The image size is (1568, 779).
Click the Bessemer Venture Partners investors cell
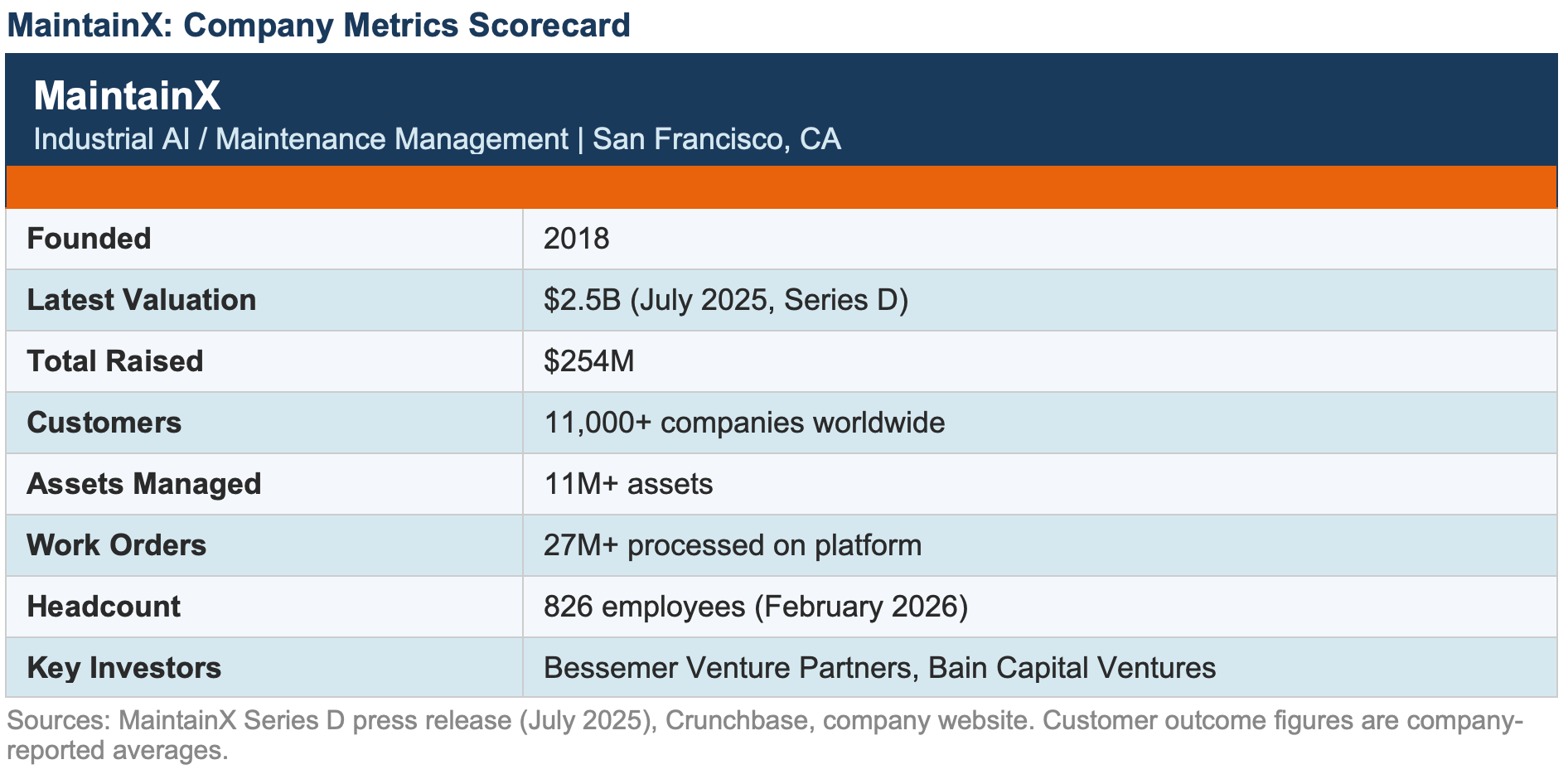tap(1040, 667)
